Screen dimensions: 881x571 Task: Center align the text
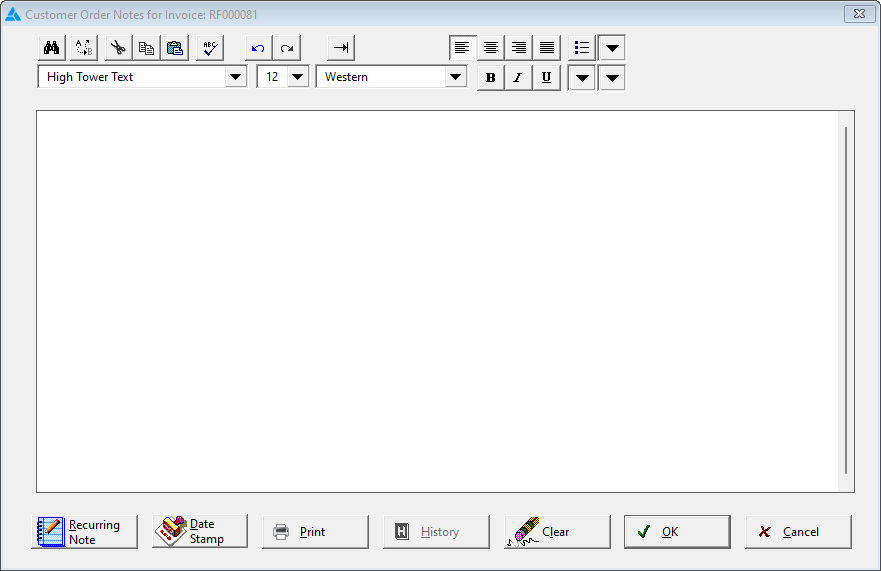491,48
